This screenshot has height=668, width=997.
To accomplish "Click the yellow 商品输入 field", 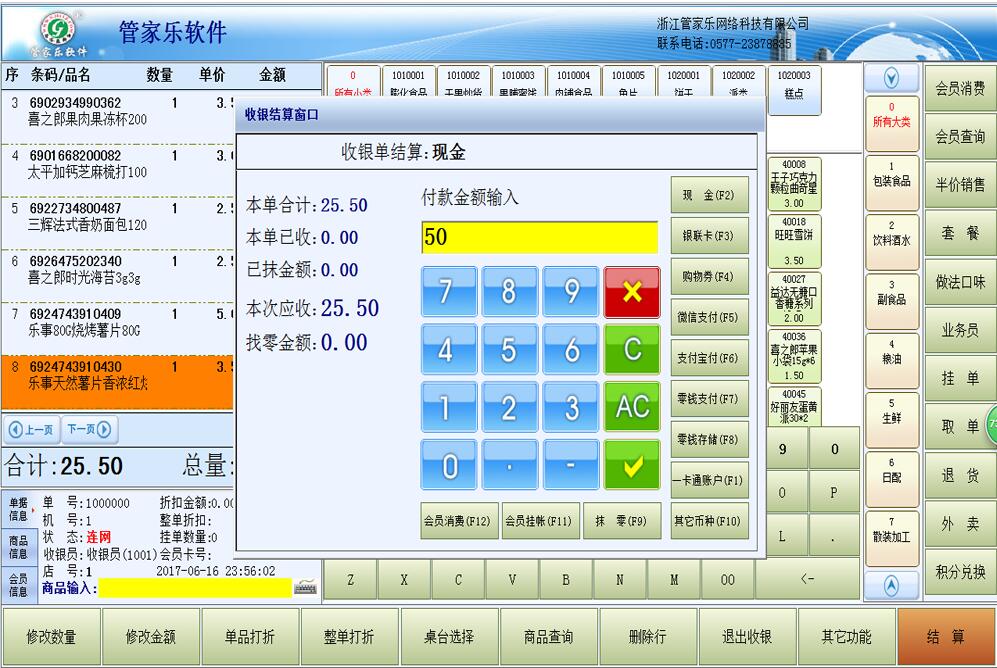I will click(x=195, y=588).
